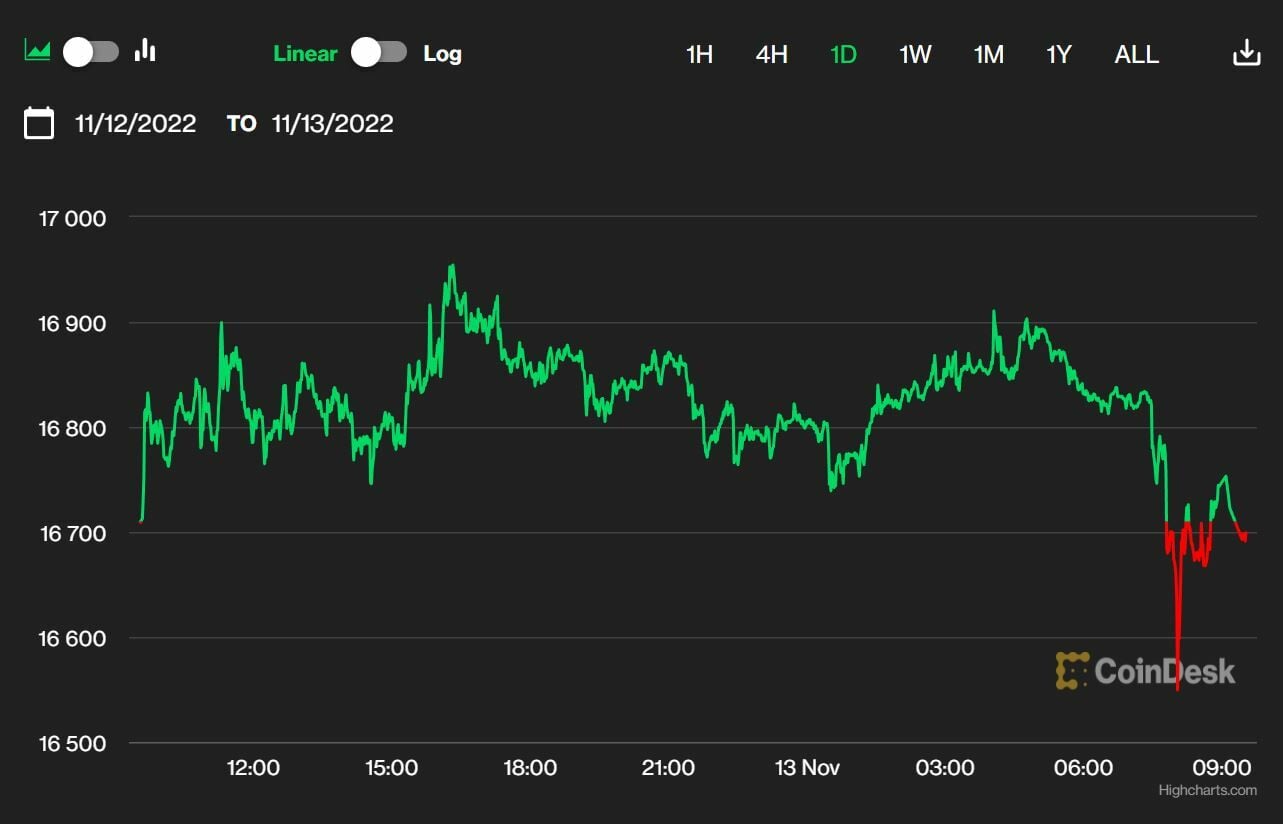
Task: Switch to the 1Y timeframe
Action: (x=1059, y=54)
